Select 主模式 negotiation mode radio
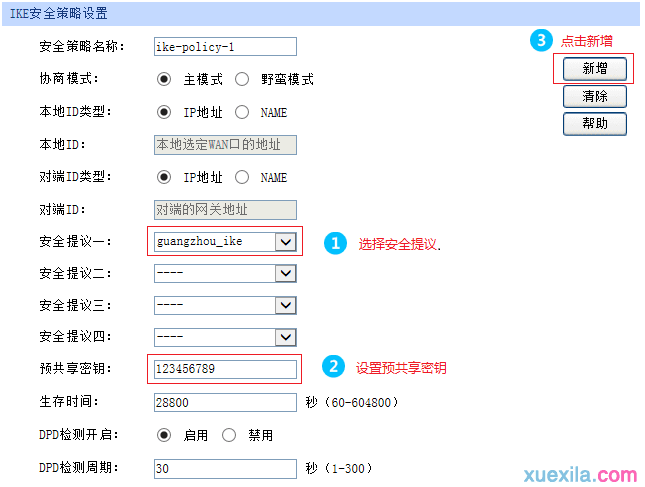Screen dimensions: 645x487 point(164,79)
